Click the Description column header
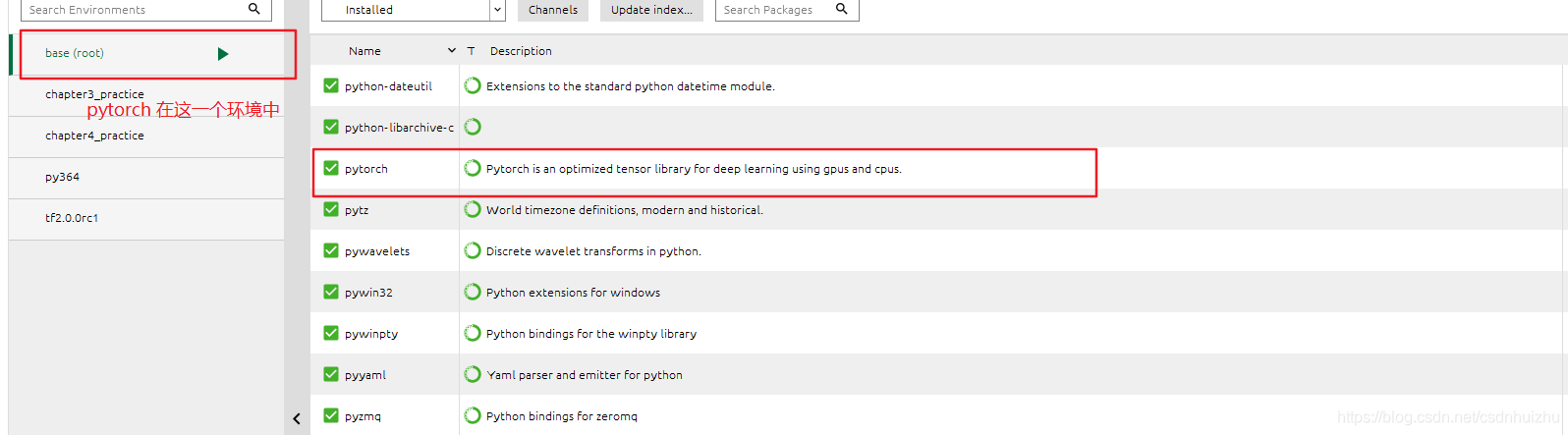The width and height of the screenshot is (1568, 435). pyautogui.click(x=521, y=50)
